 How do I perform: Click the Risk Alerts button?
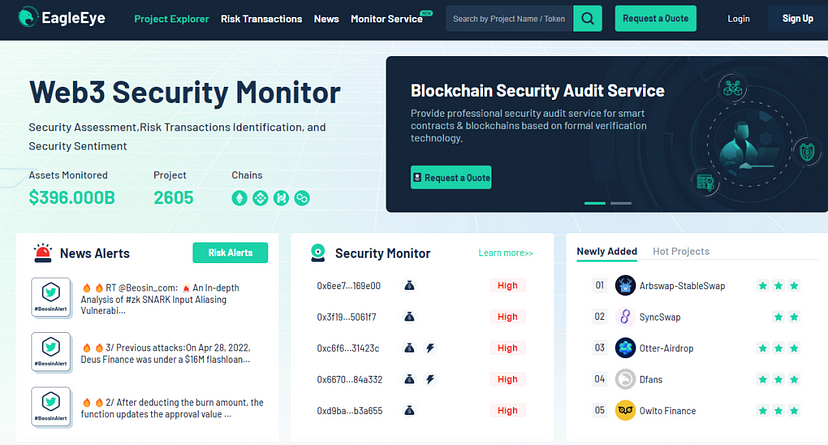(x=230, y=253)
